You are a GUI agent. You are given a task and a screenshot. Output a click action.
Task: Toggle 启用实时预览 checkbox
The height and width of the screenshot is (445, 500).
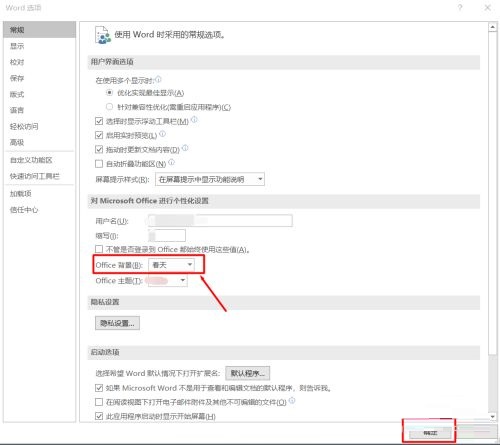(x=99, y=135)
